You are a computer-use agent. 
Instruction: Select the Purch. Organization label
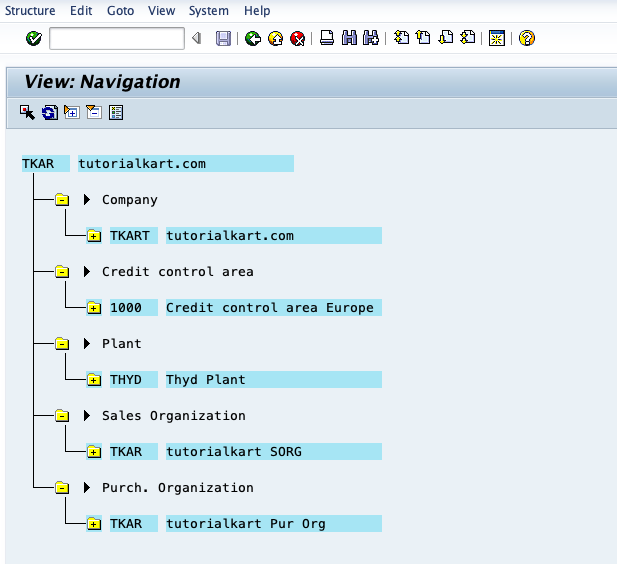tap(178, 488)
